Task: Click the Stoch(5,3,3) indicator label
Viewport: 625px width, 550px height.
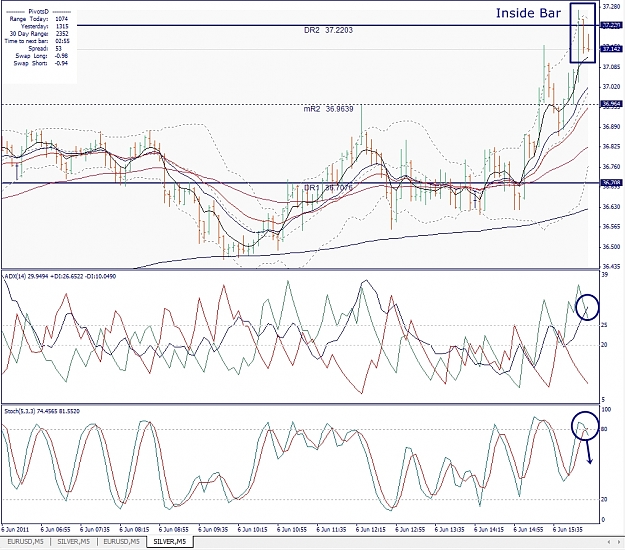Action: [42, 411]
